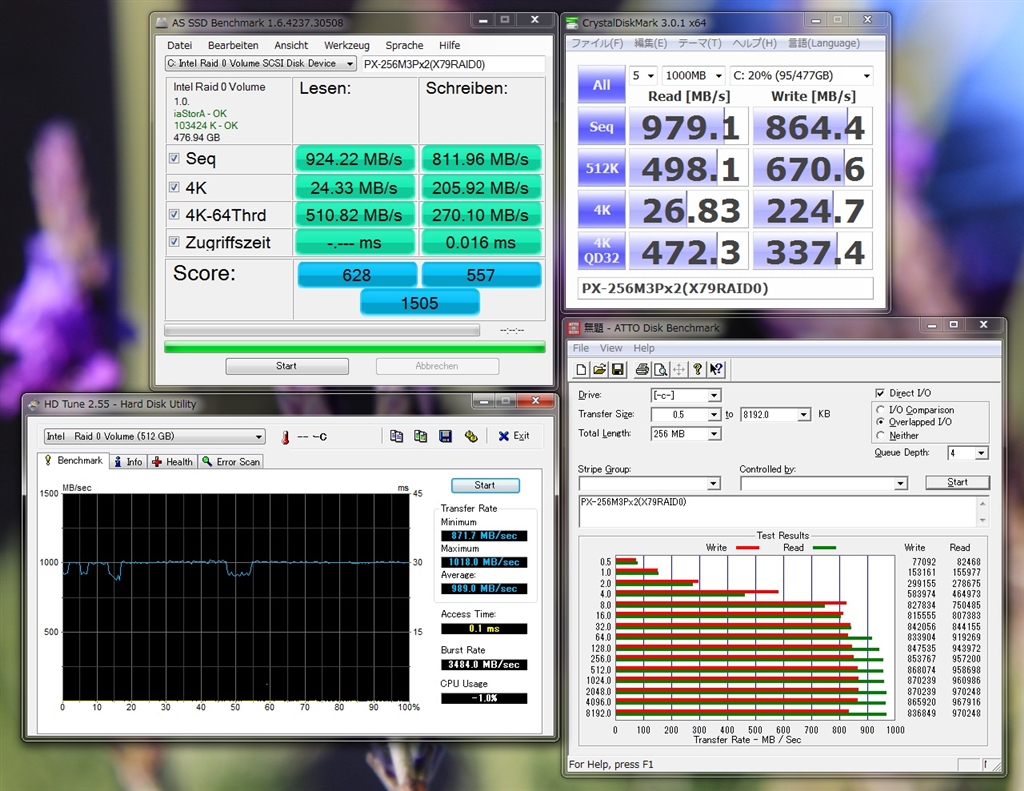Open View menu in ATTO
Viewport: 1024px width, 791px height.
pyautogui.click(x=611, y=348)
